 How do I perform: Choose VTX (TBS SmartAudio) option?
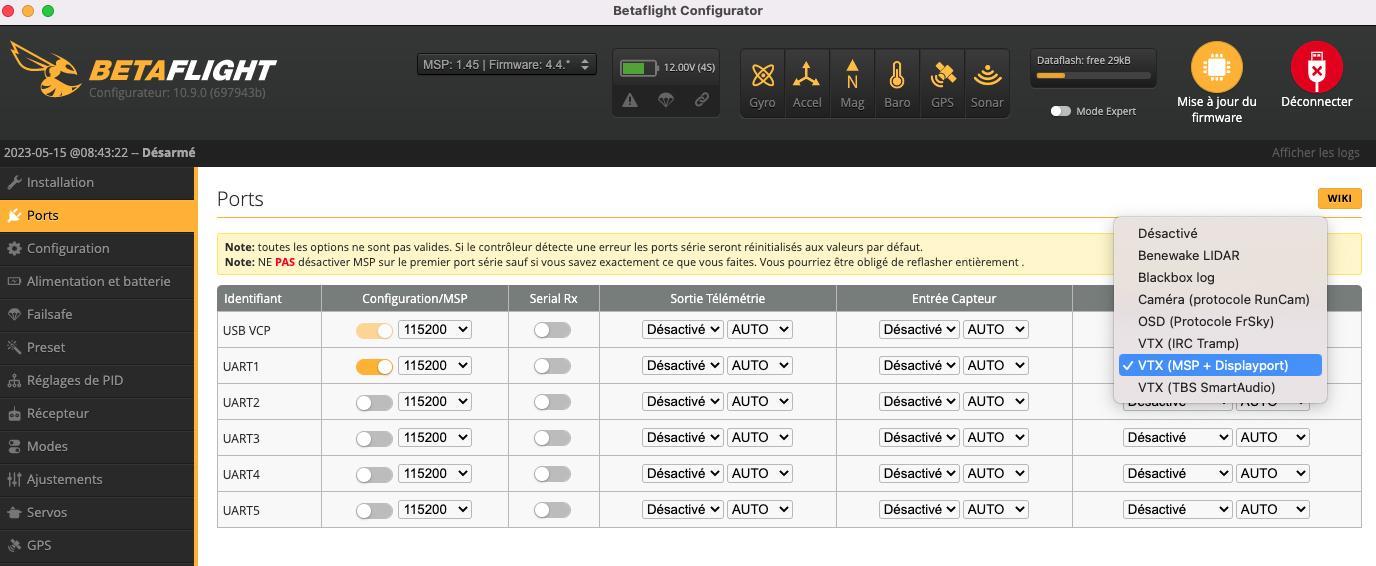(1220, 387)
